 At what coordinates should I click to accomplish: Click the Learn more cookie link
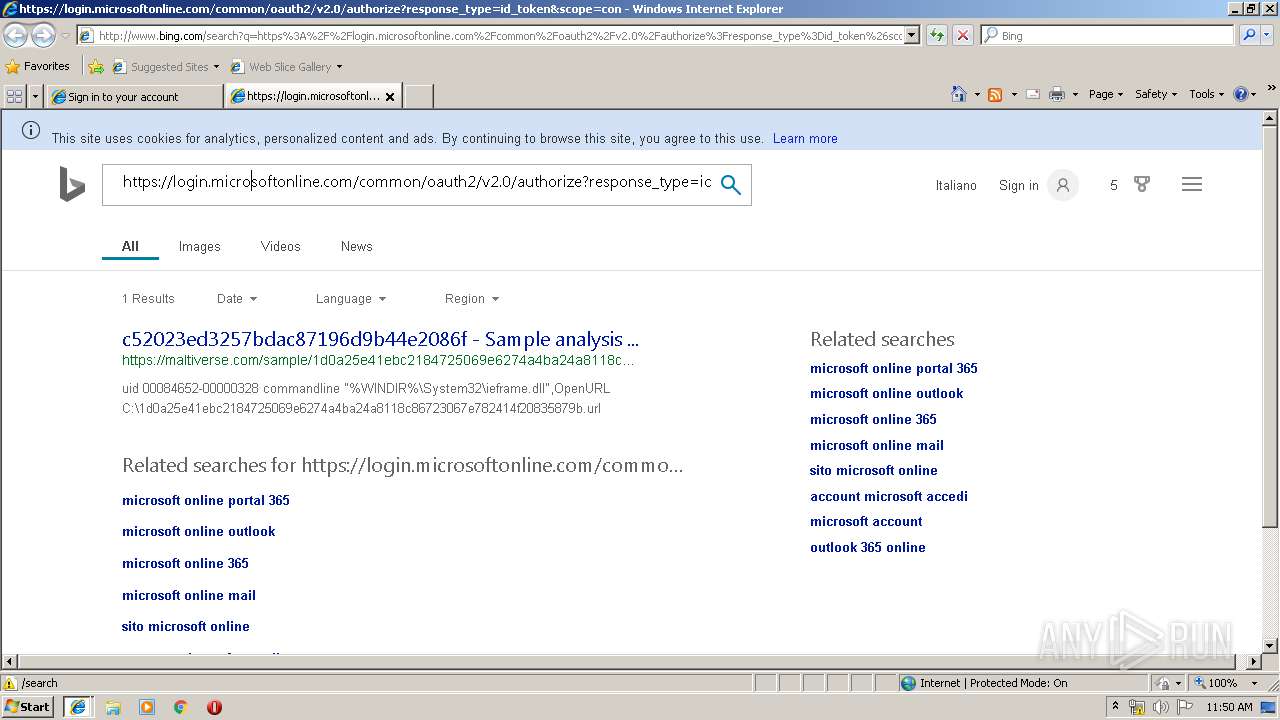(805, 138)
